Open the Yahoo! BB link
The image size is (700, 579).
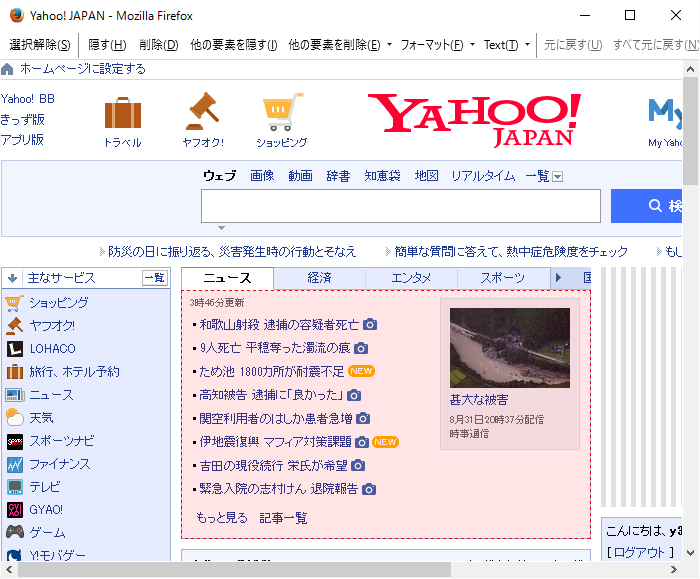point(28,99)
